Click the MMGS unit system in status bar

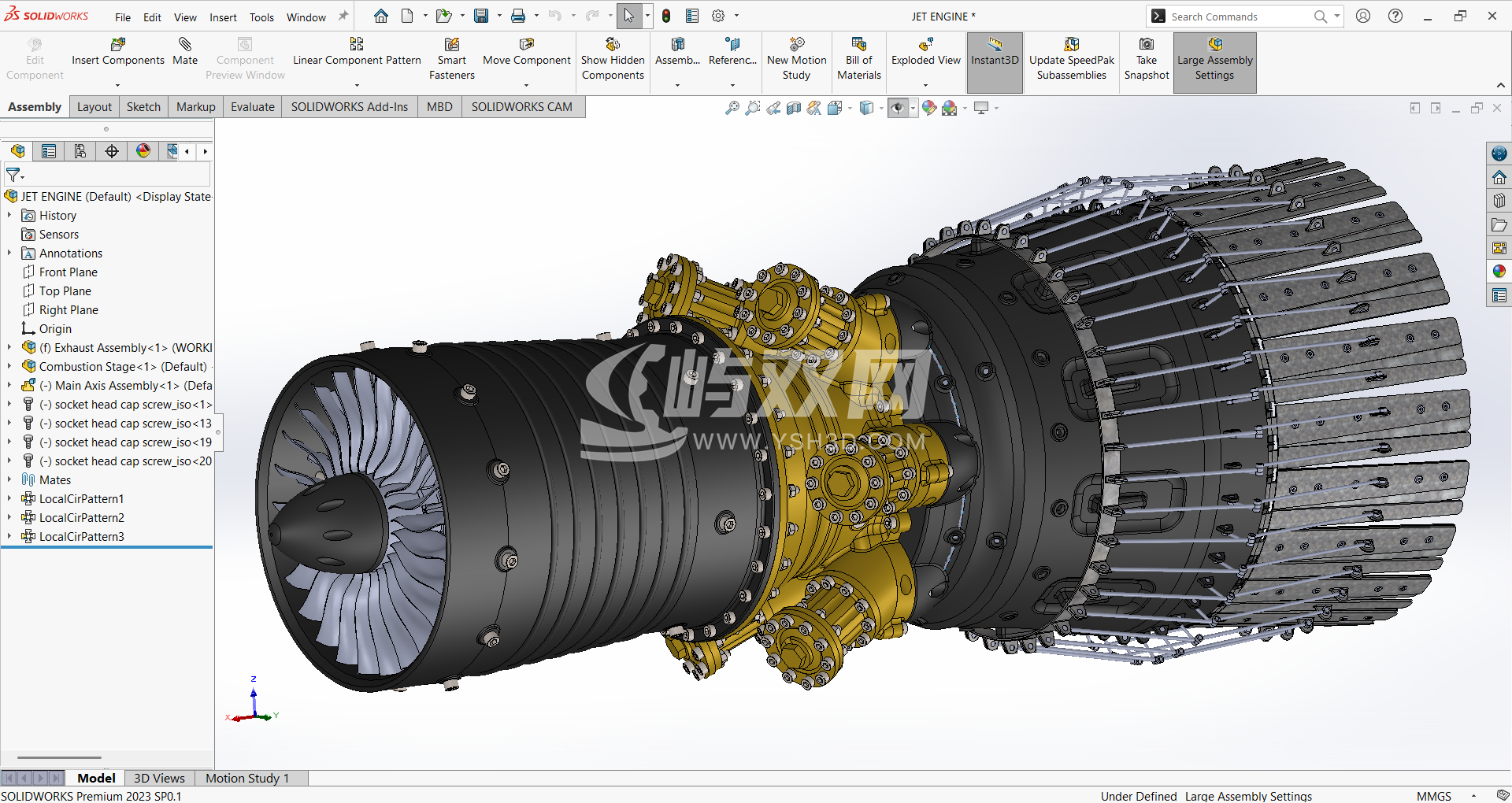pyautogui.click(x=1433, y=796)
